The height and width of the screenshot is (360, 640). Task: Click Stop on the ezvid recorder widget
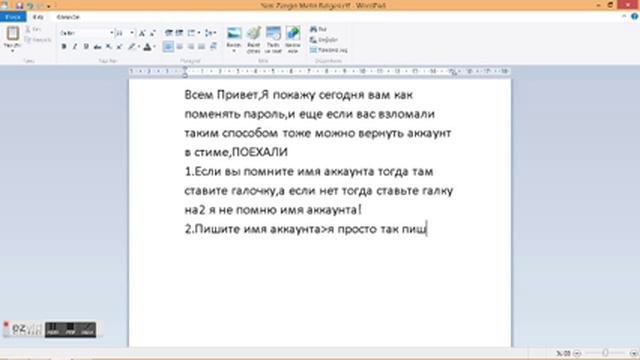click(70, 329)
